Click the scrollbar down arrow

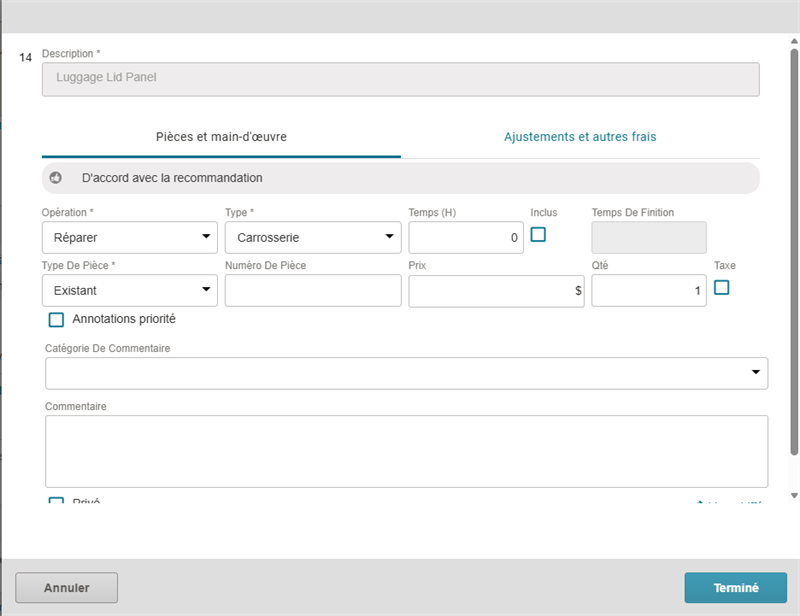pyautogui.click(x=794, y=495)
